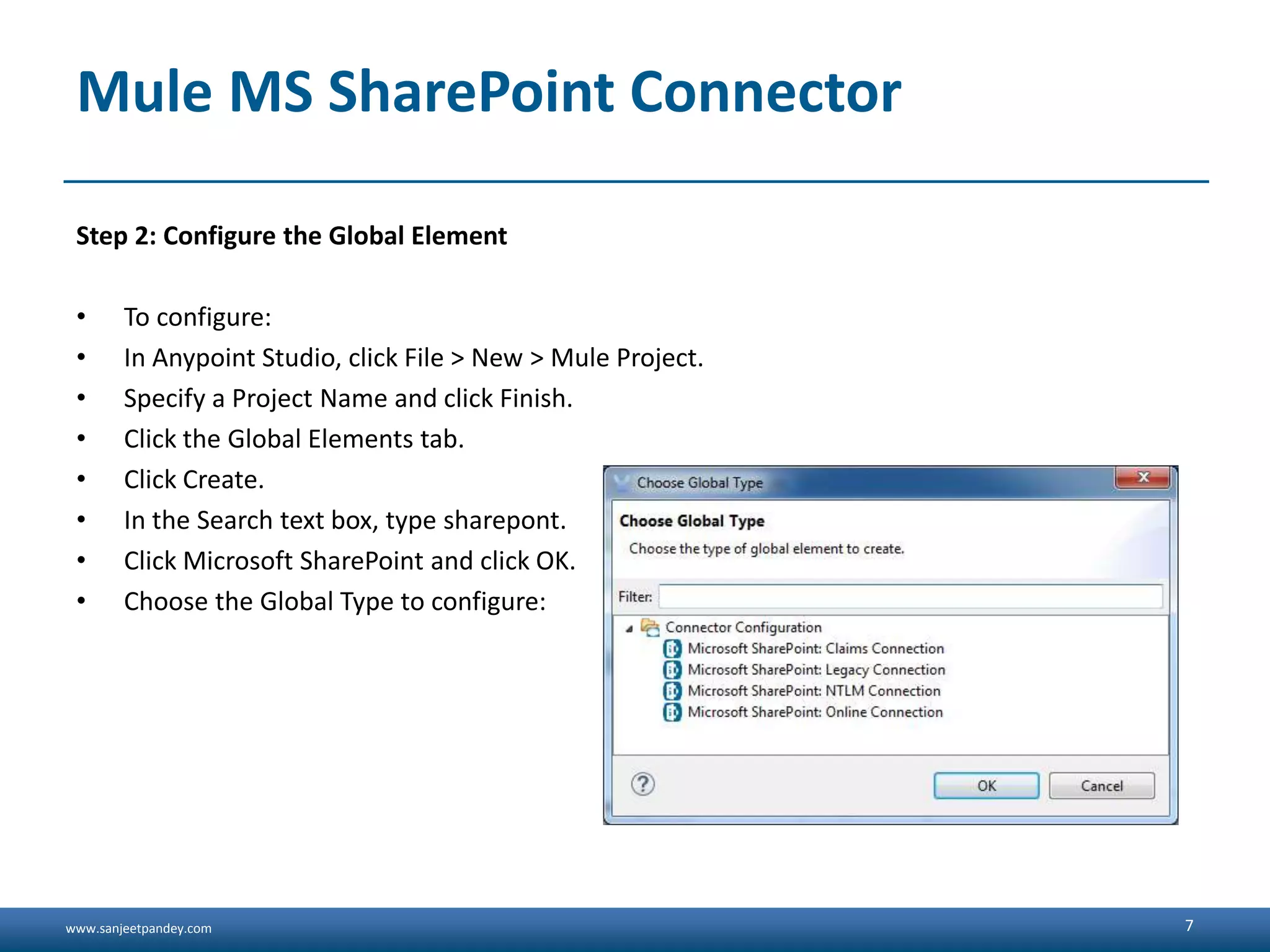This screenshot has height=952, width=1270.
Task: Select Microsoft SharePoint: Claims Connection
Action: point(815,648)
